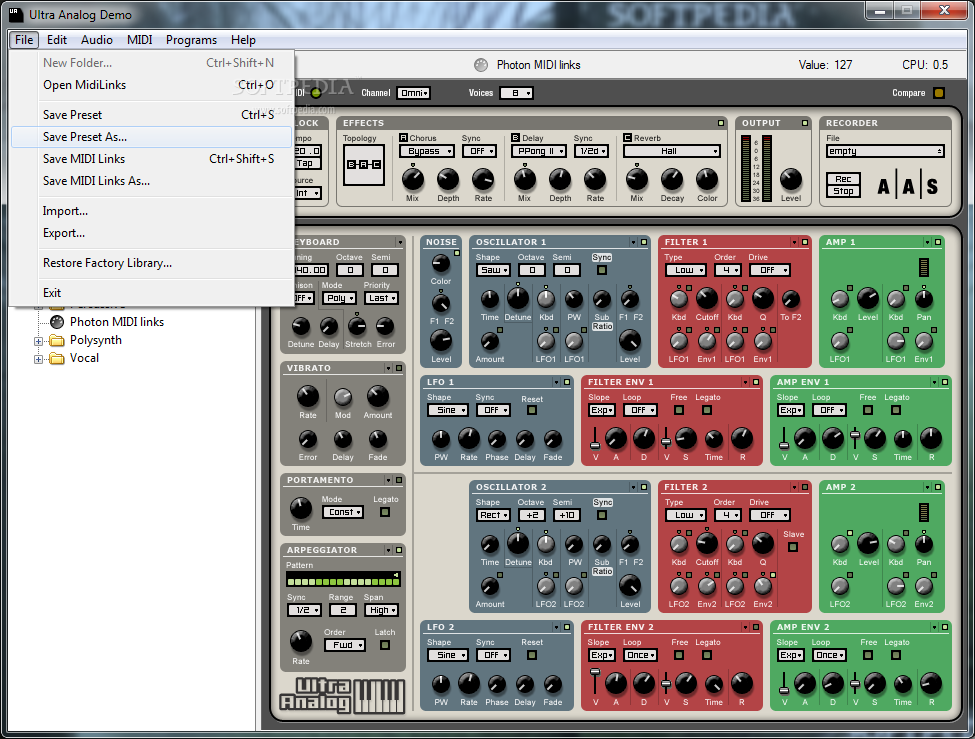Click the Oscillator 1 Level knob
The height and width of the screenshot is (739, 975).
point(630,340)
